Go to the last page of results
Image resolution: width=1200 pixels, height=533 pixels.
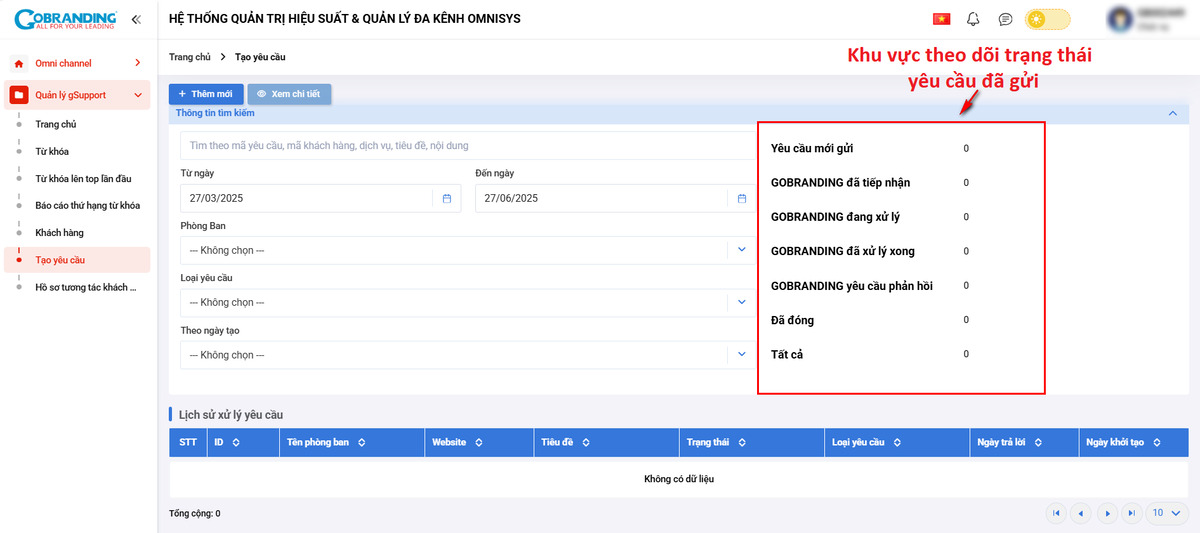(x=1131, y=513)
